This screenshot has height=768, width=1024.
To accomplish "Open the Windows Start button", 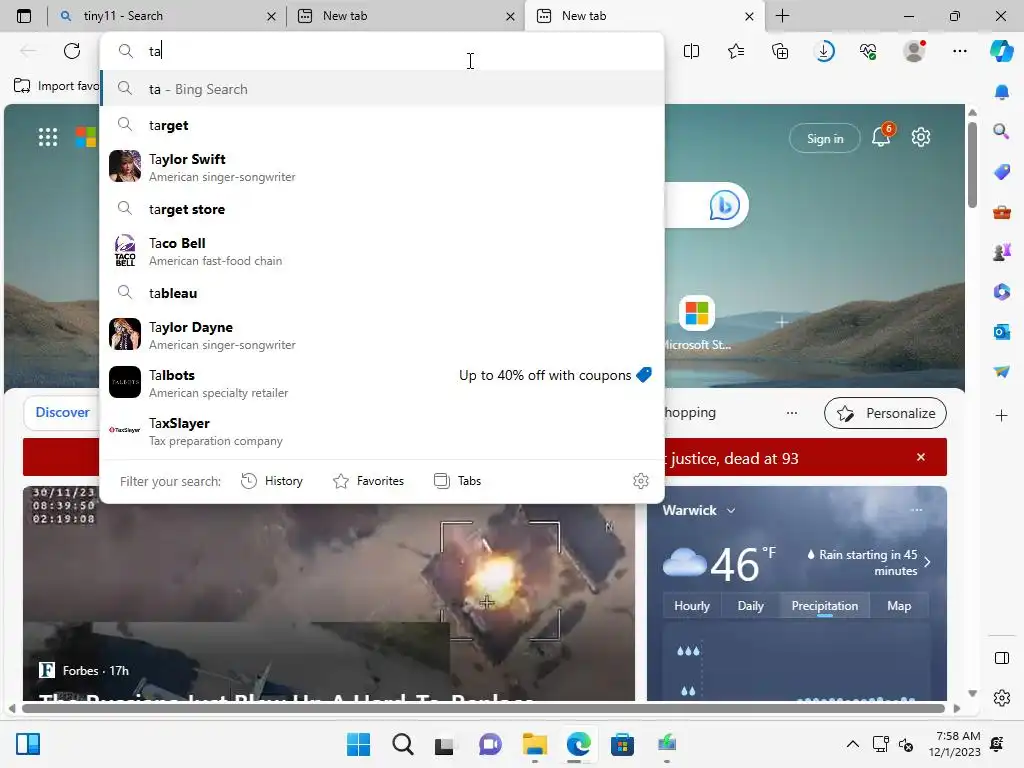I will coord(358,744).
